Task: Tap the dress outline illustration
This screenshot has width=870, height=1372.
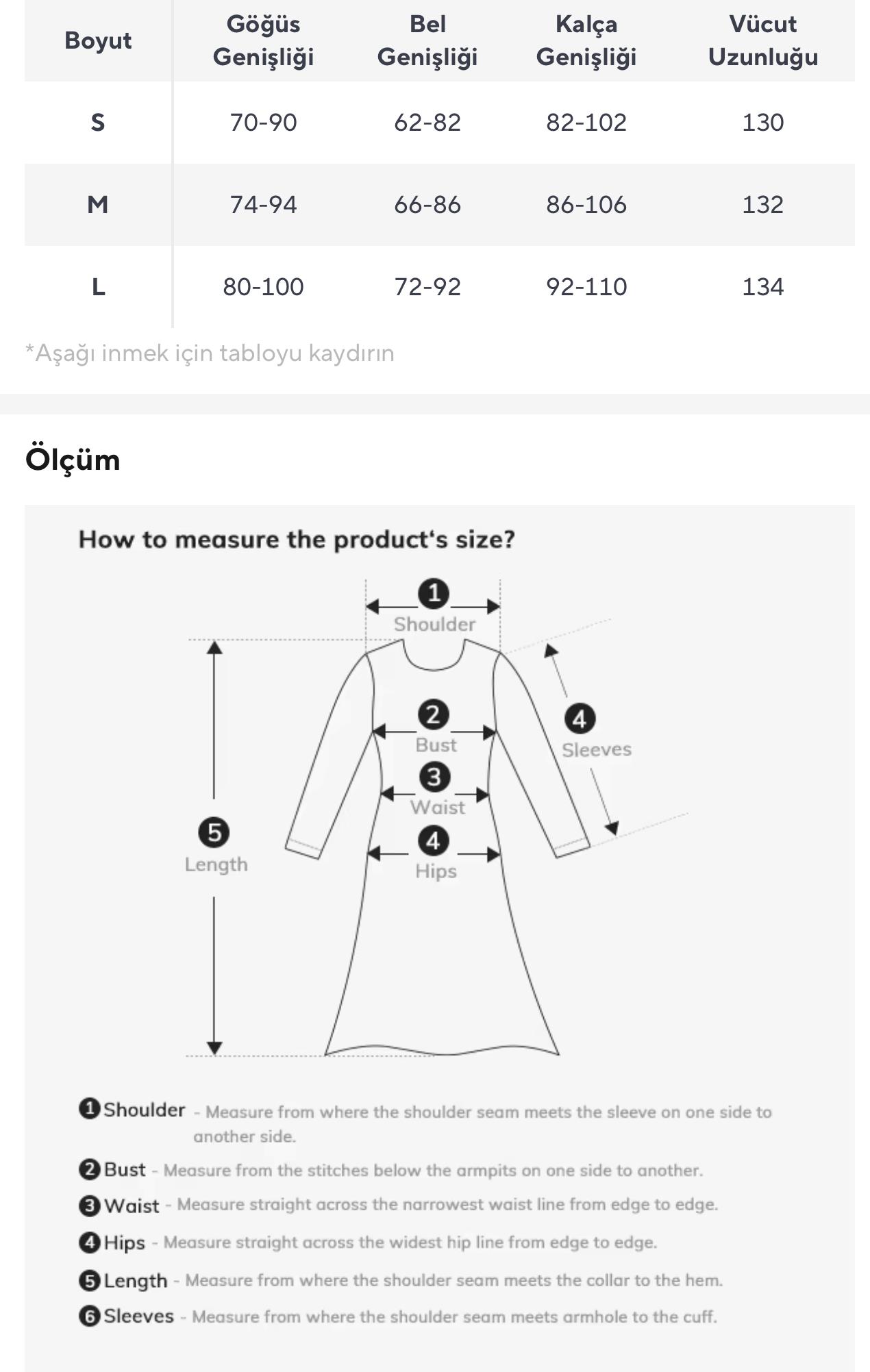Action: 438,959
